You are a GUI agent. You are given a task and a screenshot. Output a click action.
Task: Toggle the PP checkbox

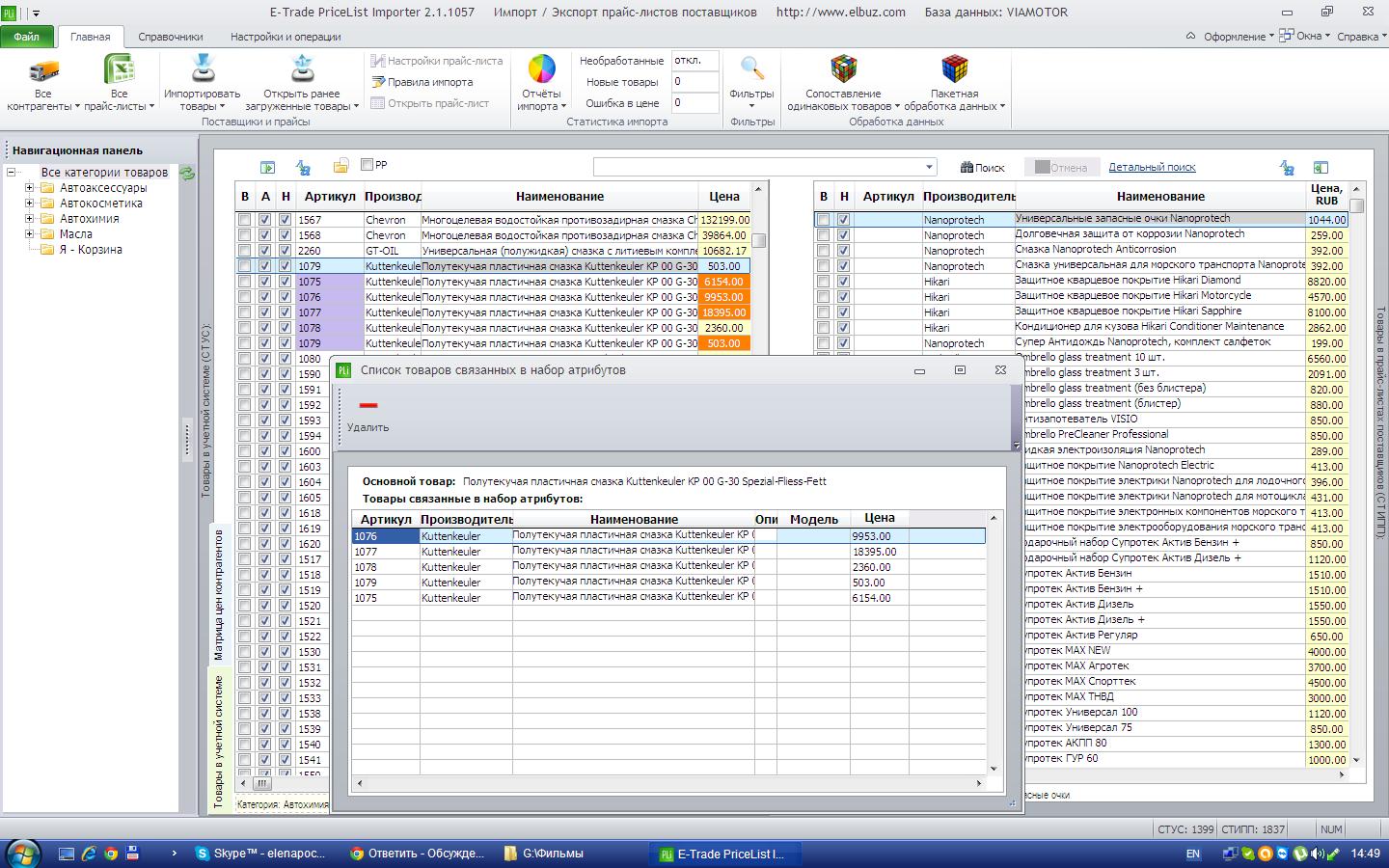coord(367,165)
